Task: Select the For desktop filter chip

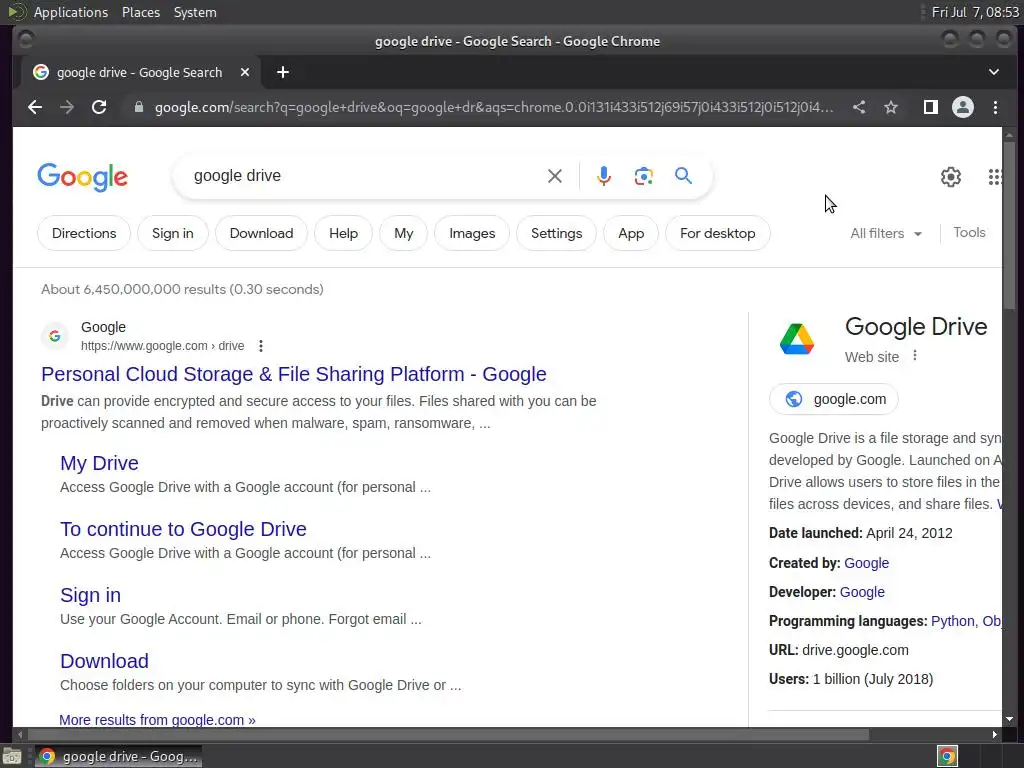Action: coord(718,233)
